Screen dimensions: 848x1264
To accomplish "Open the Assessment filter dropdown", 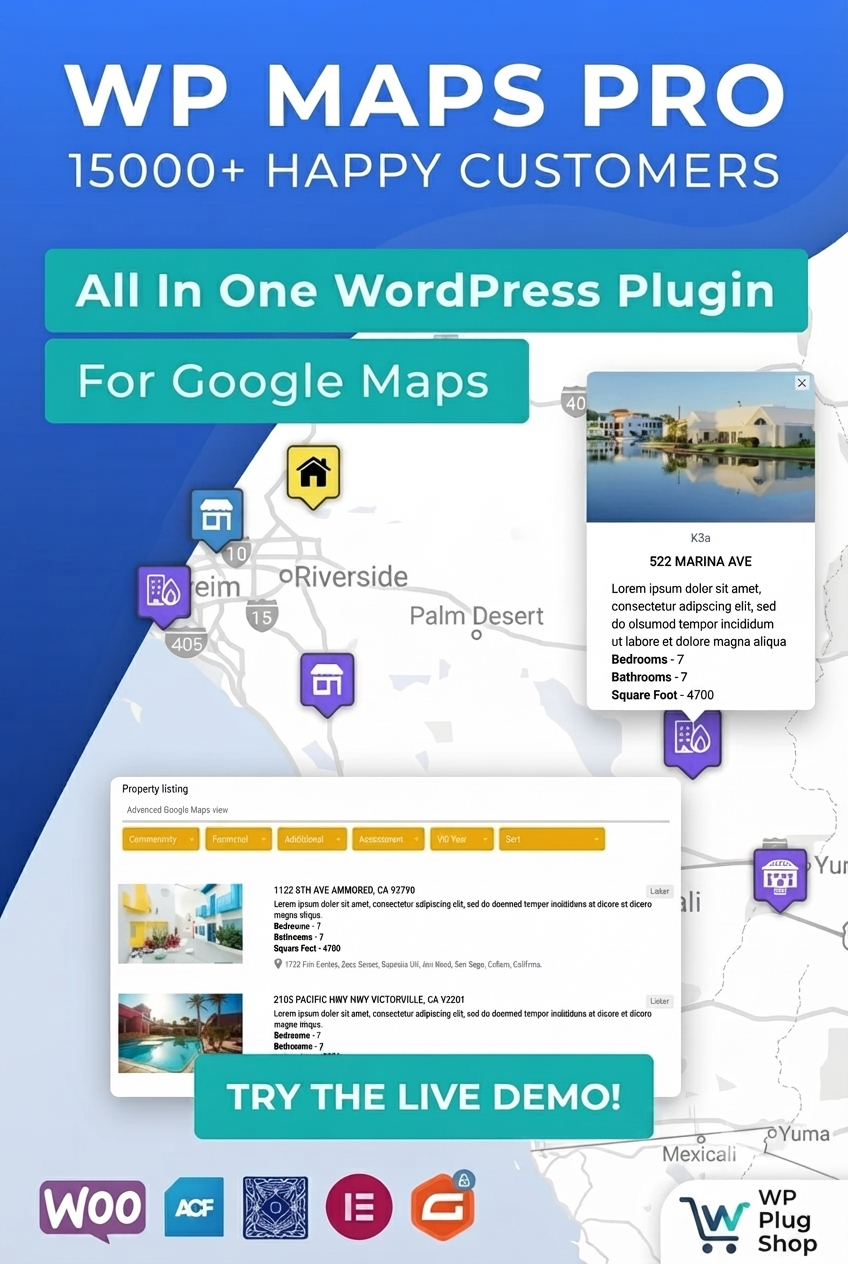I will 388,839.
